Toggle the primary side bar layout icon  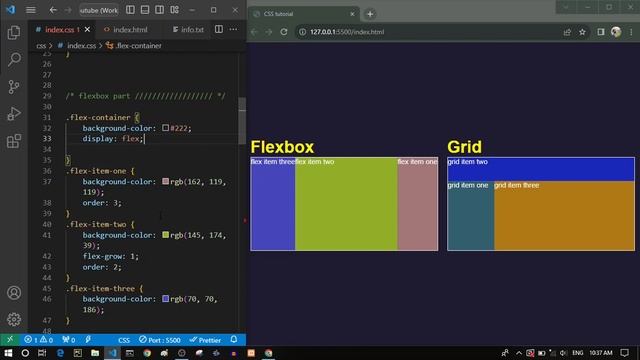tap(130, 10)
